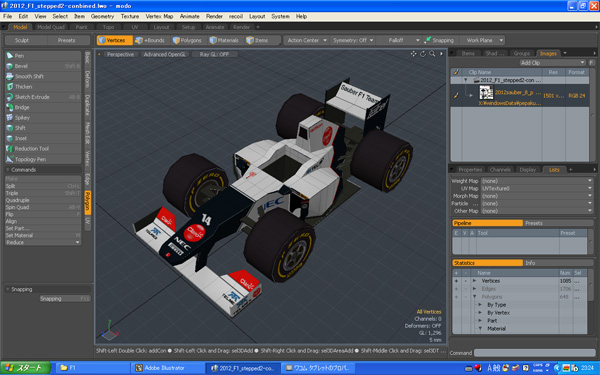600x375 pixels.
Task: Open the UV Map dropdown
Action: pyautogui.click(x=537, y=189)
